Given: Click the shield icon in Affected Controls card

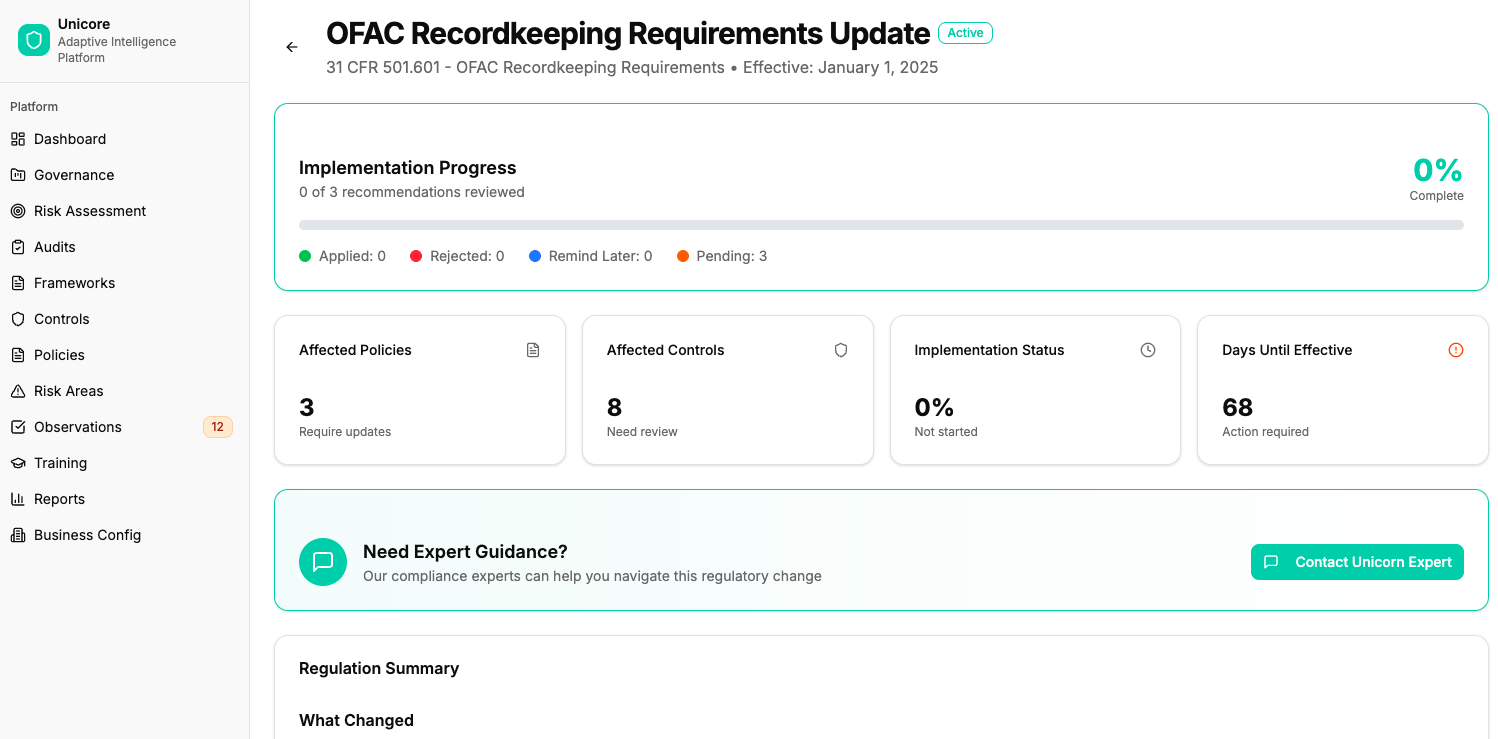Looking at the screenshot, I should [841, 350].
